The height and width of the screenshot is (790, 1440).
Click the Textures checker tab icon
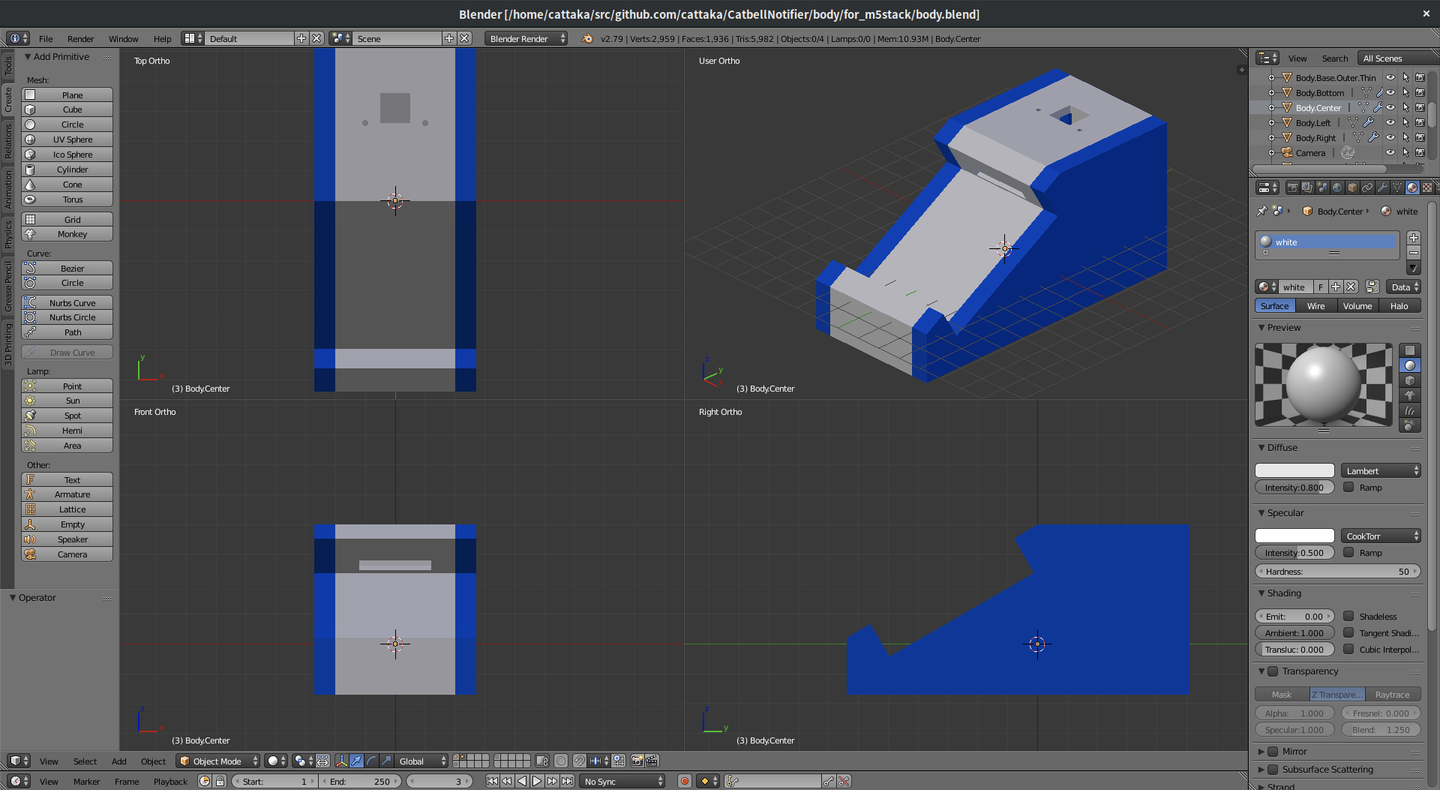[x=1426, y=187]
